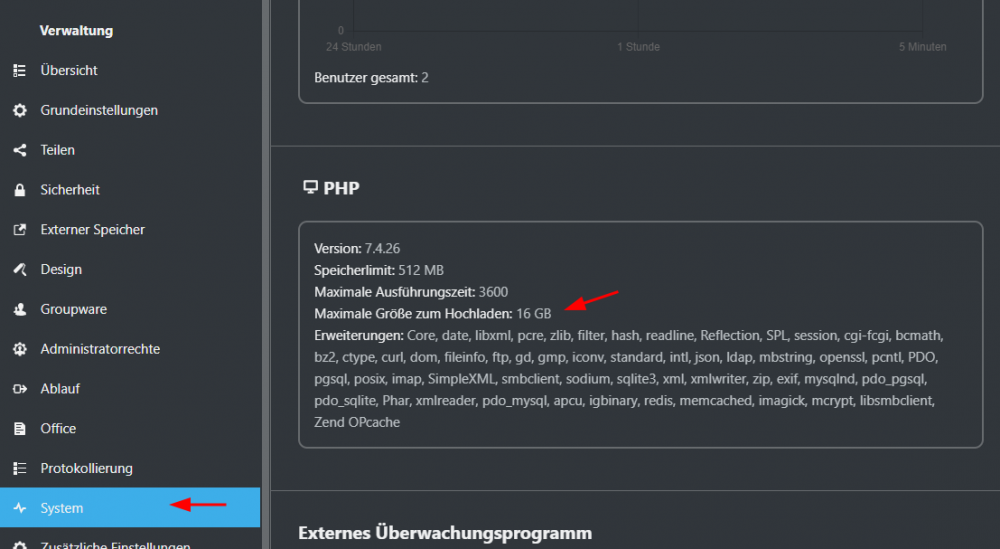Image resolution: width=1000 pixels, height=549 pixels.
Task: Click the Übersicht list icon
Action: 20,71
